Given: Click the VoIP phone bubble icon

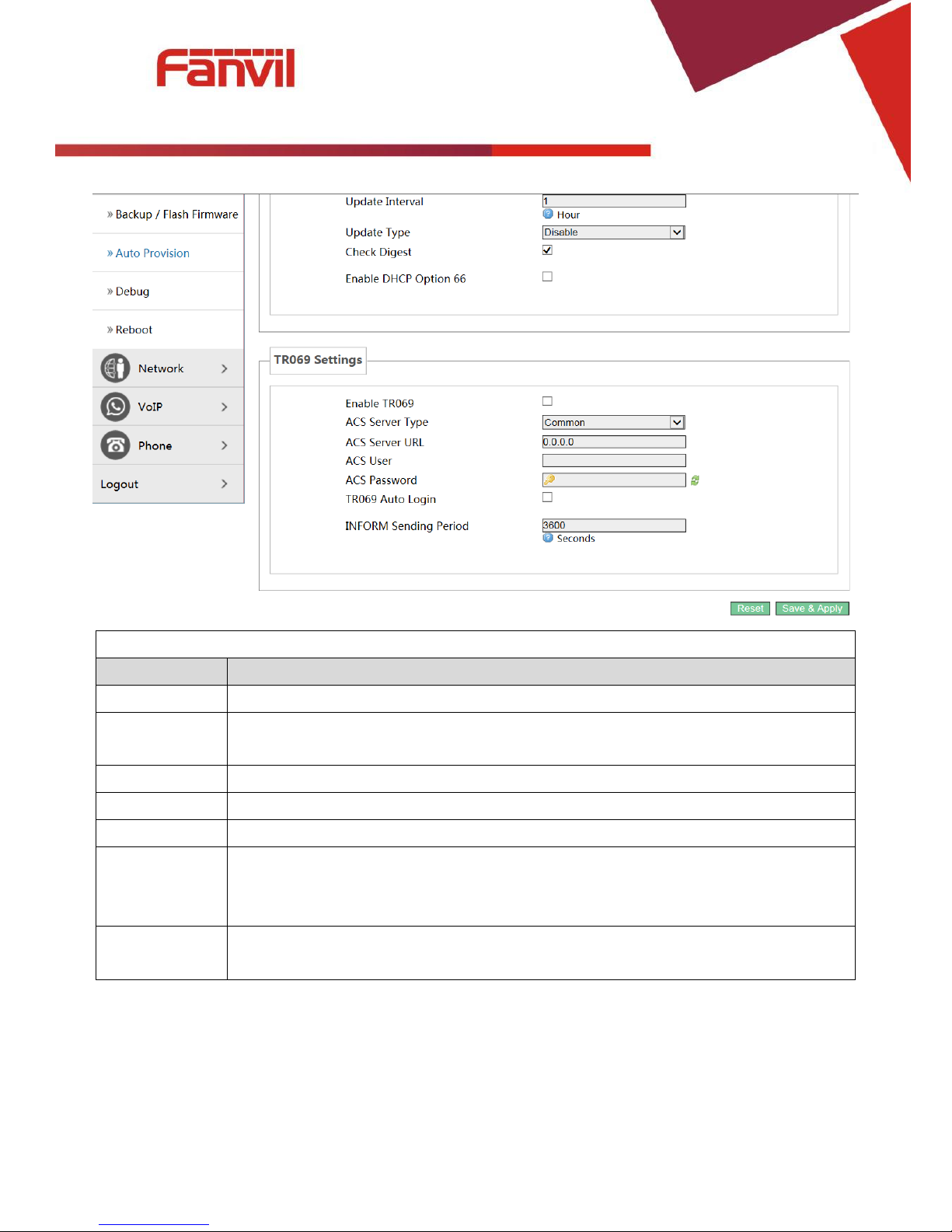Looking at the screenshot, I should pos(115,407).
